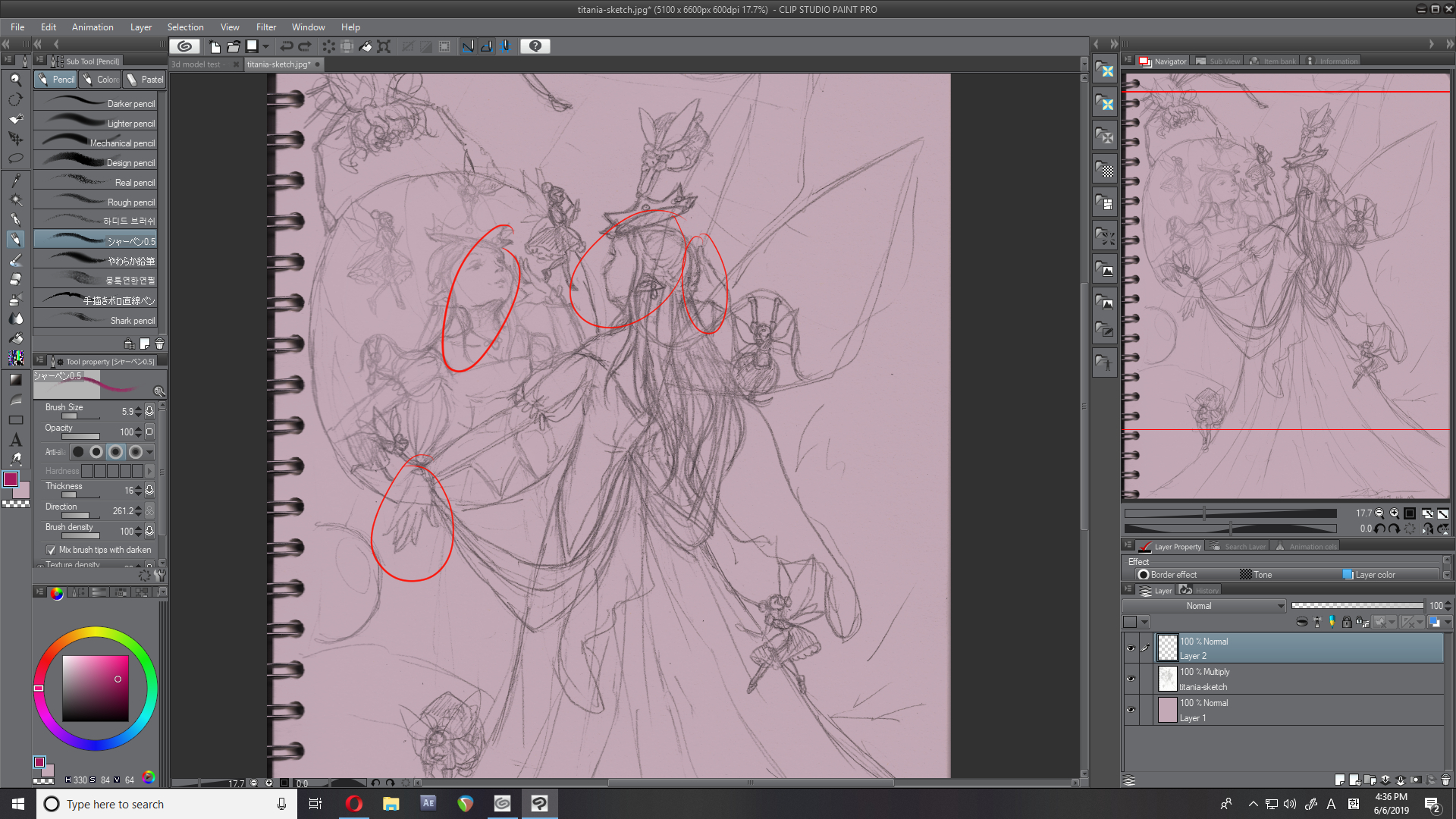Choose the Mechanical pencil brush
The height and width of the screenshot is (819, 1456).
[x=96, y=143]
